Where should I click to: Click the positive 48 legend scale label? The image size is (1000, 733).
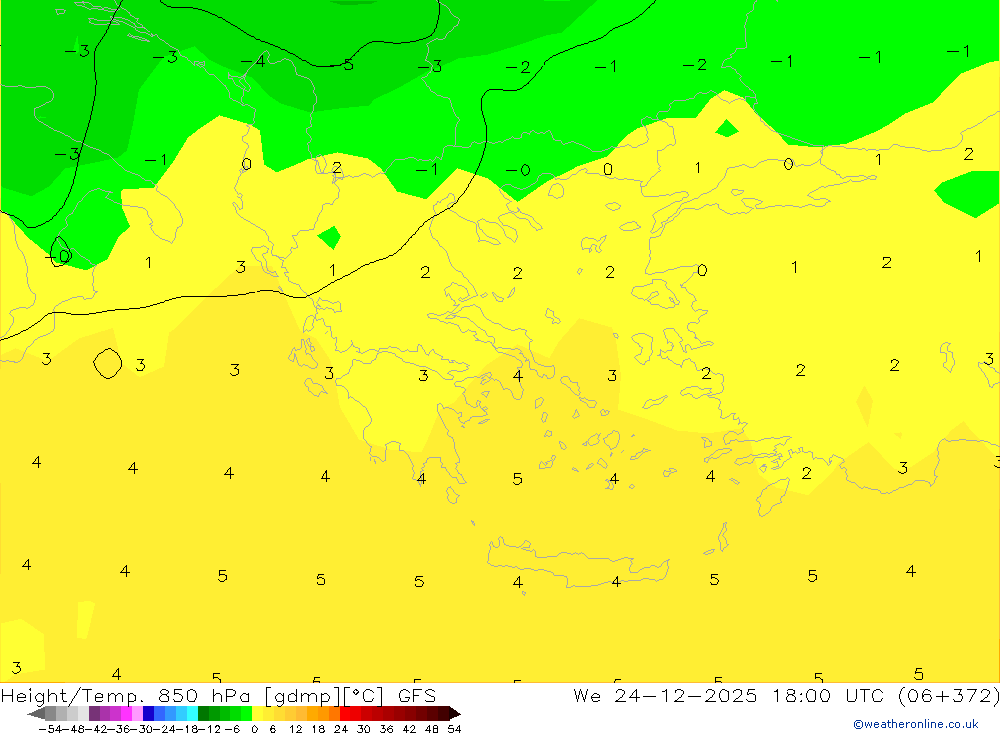point(432,729)
